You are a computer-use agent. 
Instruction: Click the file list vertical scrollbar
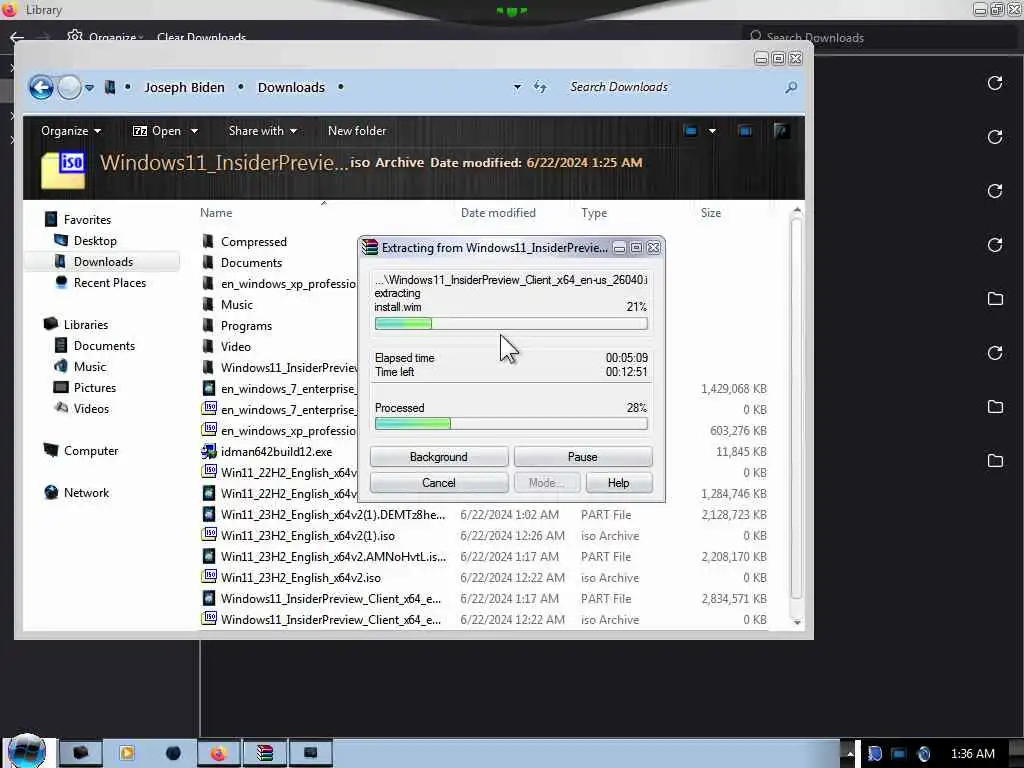796,409
